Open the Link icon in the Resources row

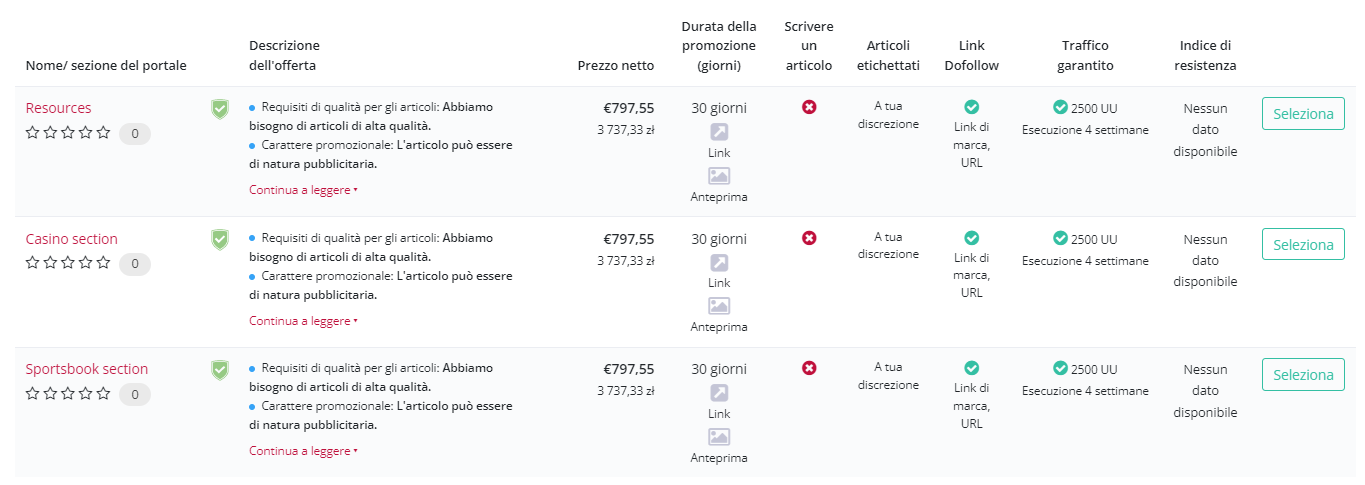point(719,132)
